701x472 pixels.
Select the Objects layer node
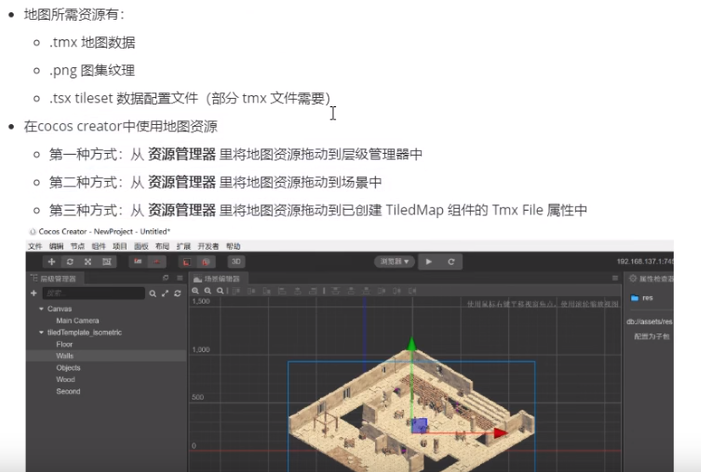click(68, 368)
